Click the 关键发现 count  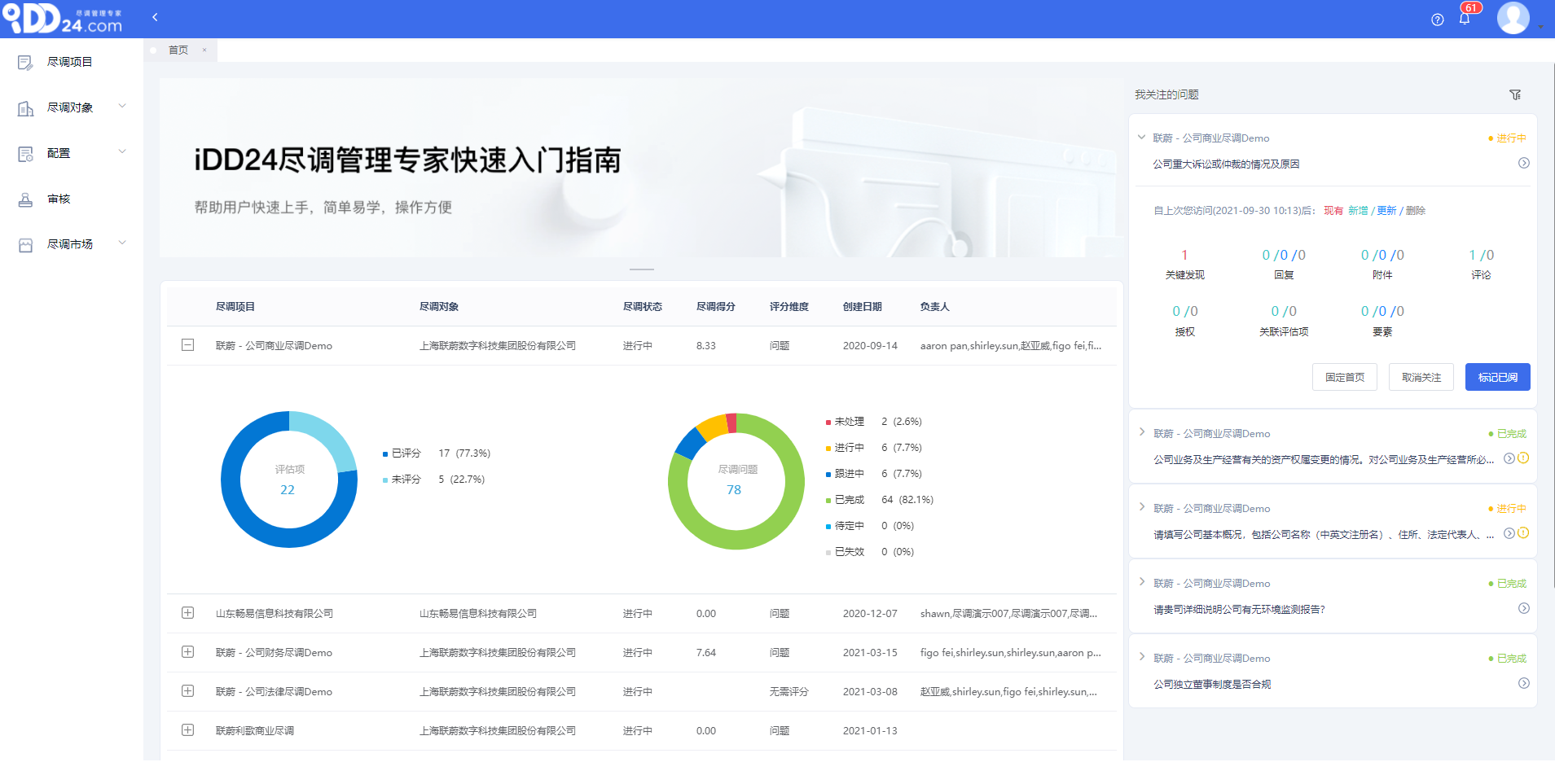(x=1184, y=255)
